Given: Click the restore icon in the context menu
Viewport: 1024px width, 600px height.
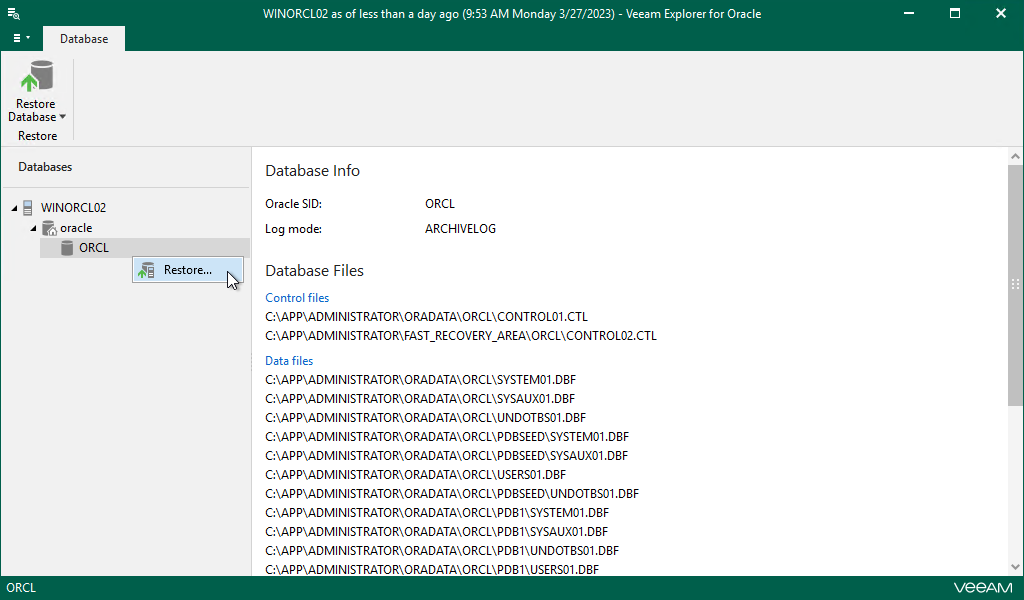Looking at the screenshot, I should tap(145, 269).
